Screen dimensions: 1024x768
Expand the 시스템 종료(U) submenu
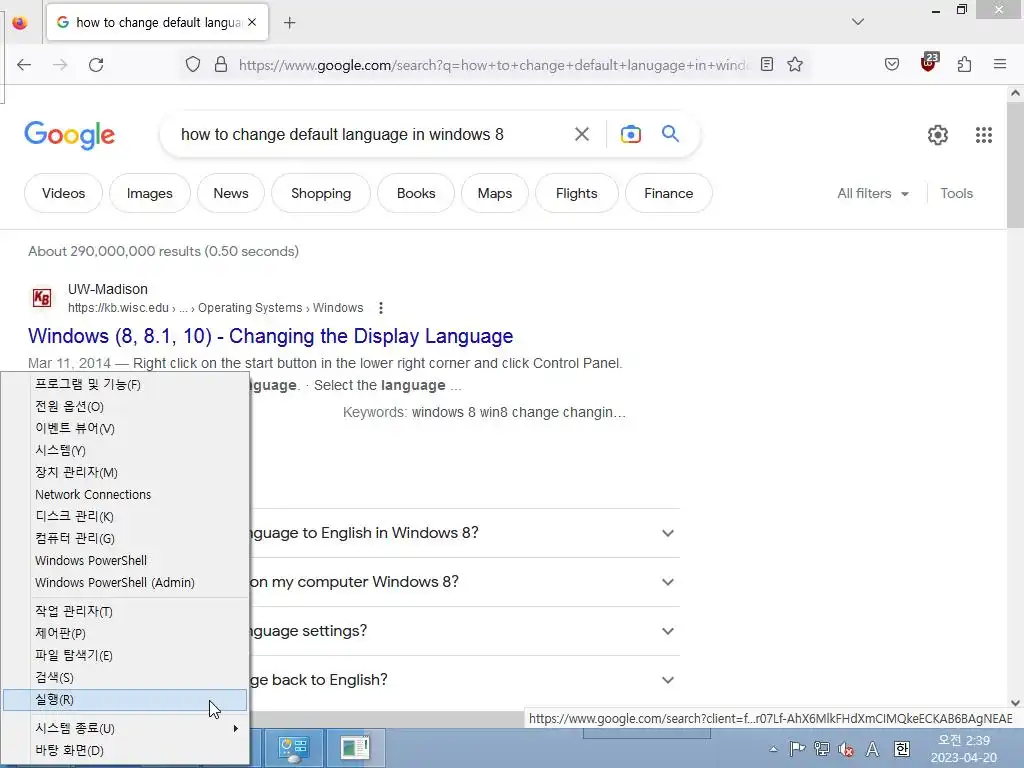coord(125,728)
